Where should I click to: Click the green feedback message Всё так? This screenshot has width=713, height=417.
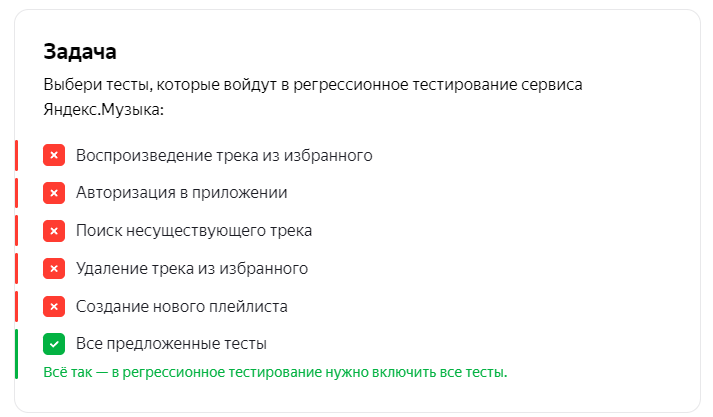(275, 372)
